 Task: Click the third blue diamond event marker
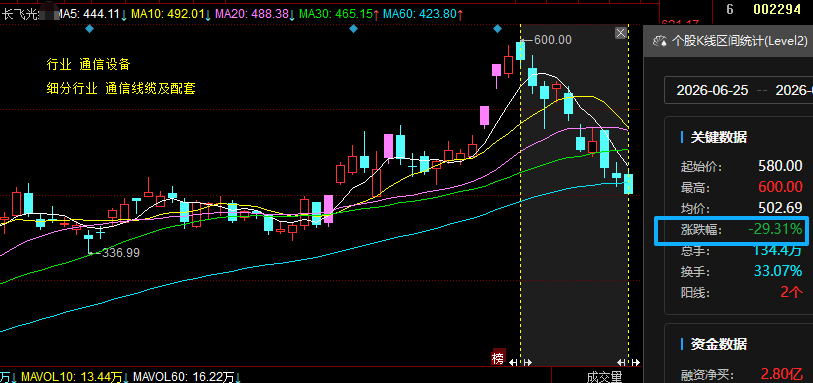point(498,29)
